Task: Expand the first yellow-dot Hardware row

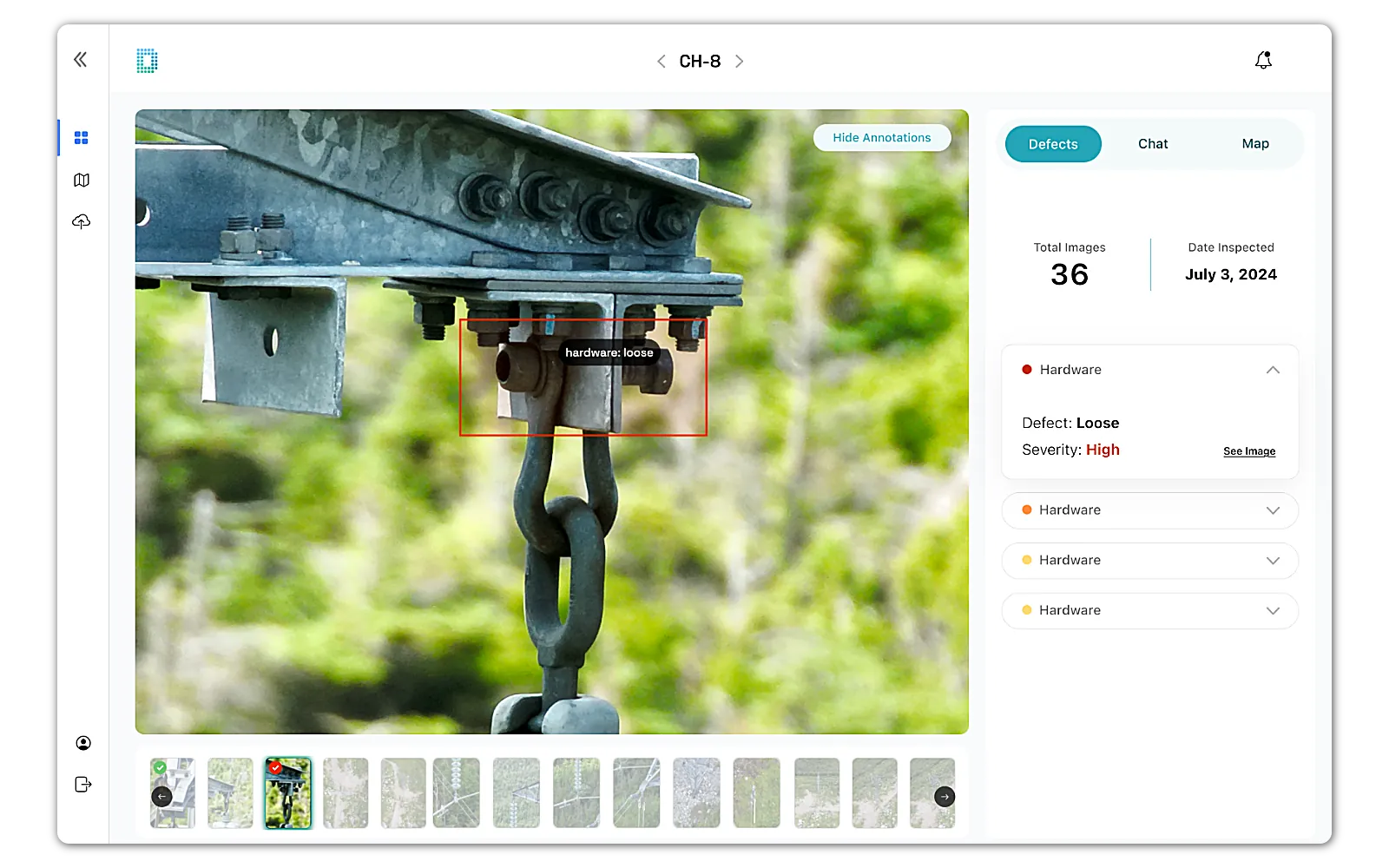Action: pos(1150,561)
